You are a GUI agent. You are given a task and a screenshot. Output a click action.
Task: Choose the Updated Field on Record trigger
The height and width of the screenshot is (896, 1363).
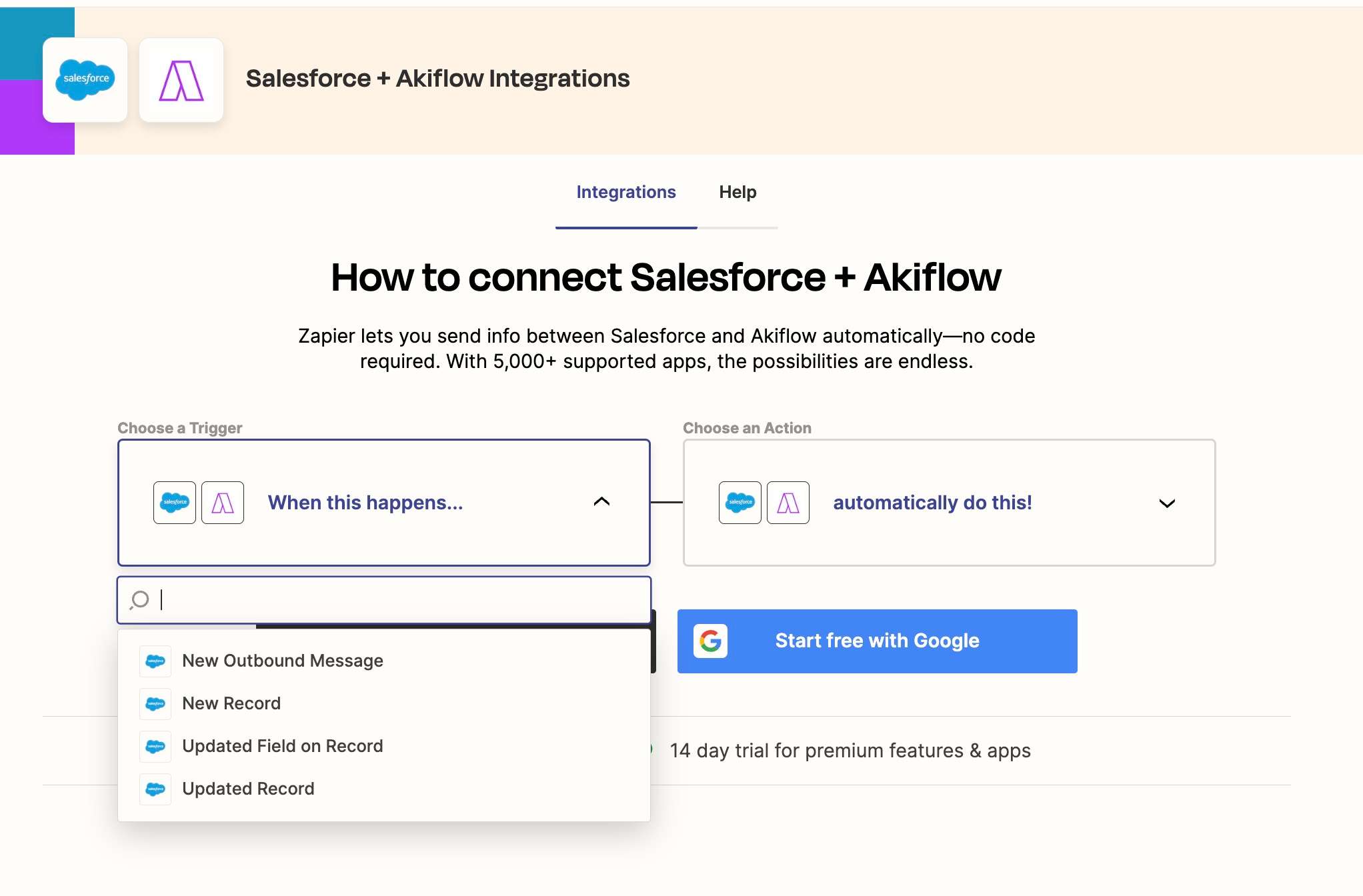384,747
